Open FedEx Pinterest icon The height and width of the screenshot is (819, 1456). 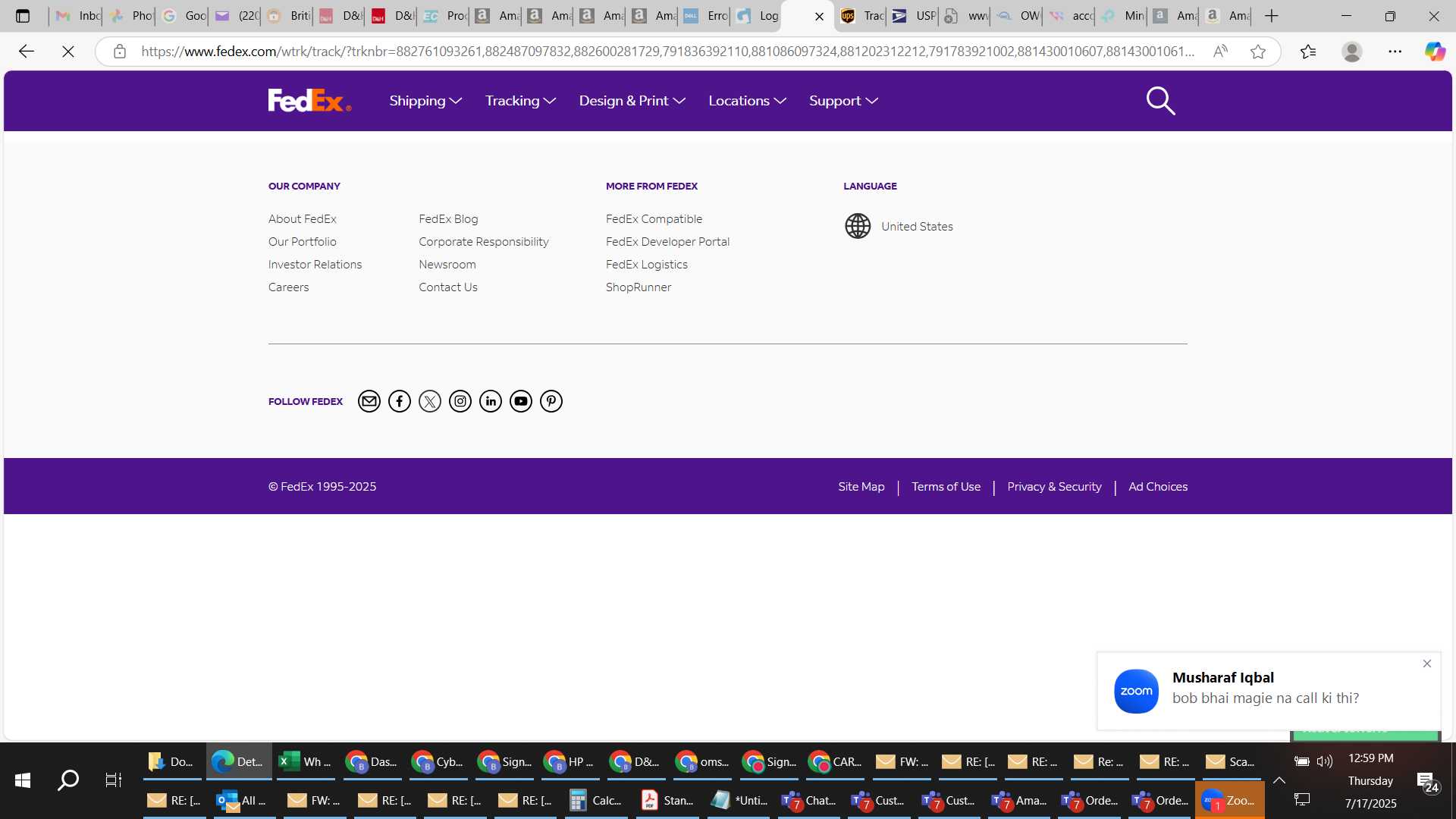551,401
